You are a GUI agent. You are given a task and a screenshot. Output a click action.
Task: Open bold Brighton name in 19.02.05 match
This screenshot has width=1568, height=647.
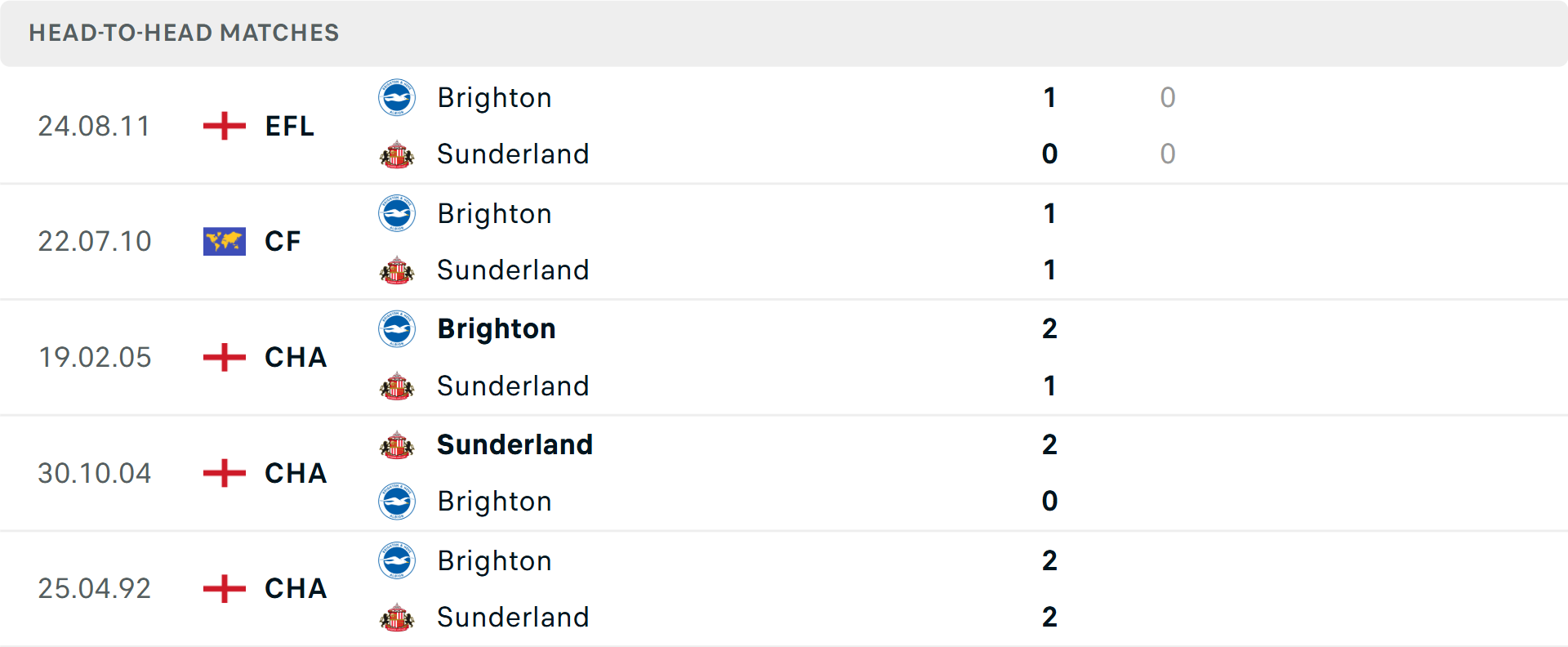point(497,329)
